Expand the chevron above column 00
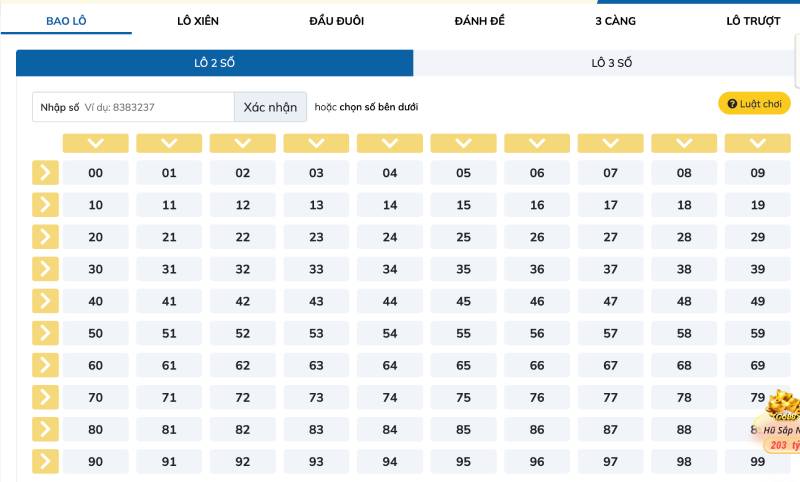This screenshot has height=482, width=800. [96, 143]
